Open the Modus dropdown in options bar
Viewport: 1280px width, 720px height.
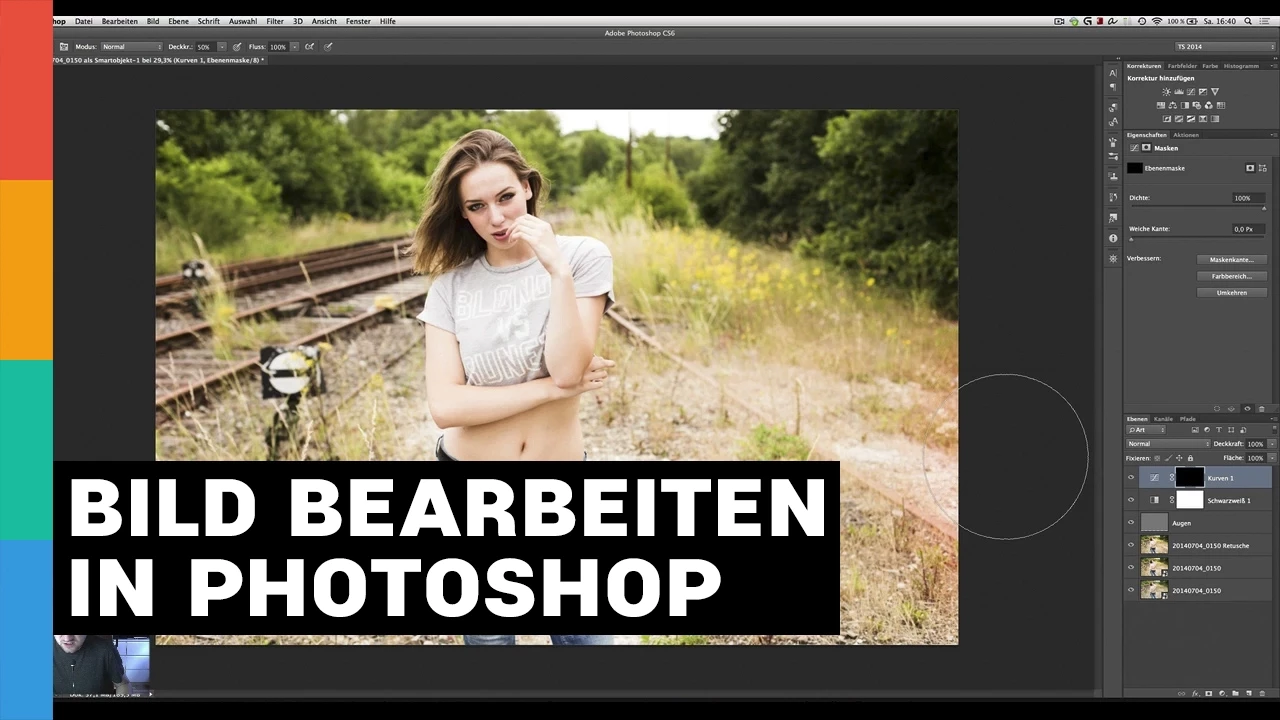(131, 47)
